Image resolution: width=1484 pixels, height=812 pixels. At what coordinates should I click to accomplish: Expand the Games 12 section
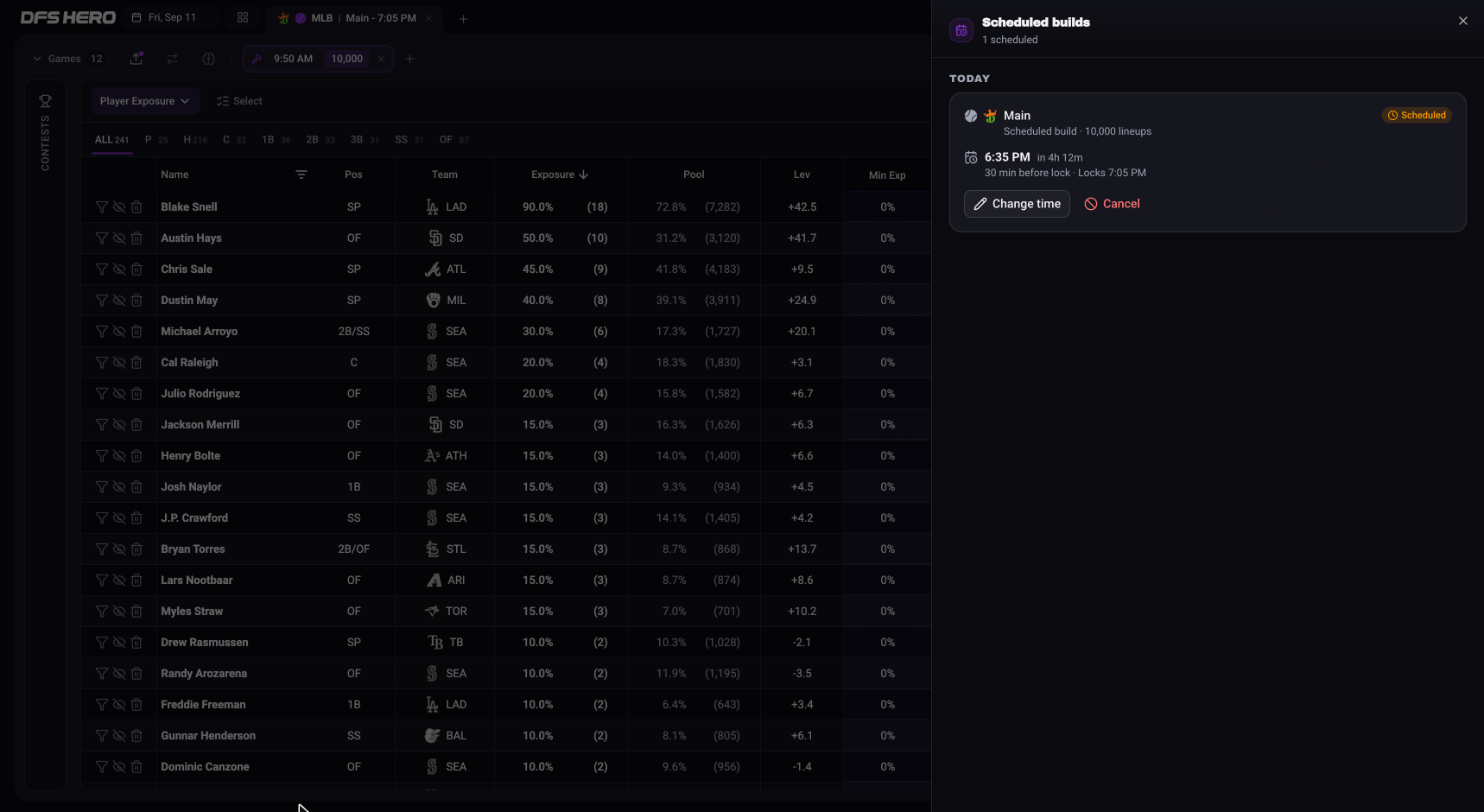point(68,59)
